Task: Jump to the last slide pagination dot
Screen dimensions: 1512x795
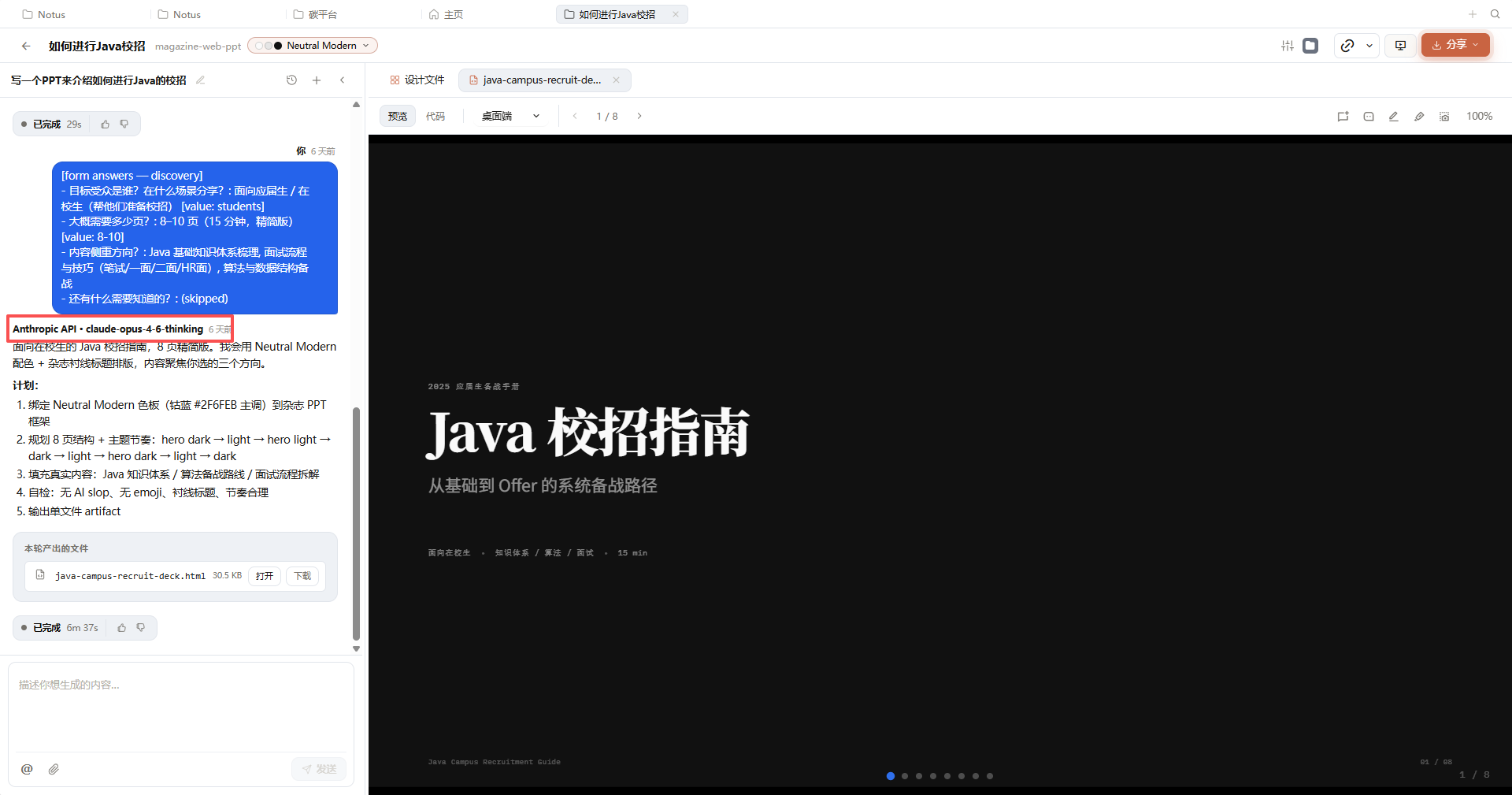Action: 990,776
